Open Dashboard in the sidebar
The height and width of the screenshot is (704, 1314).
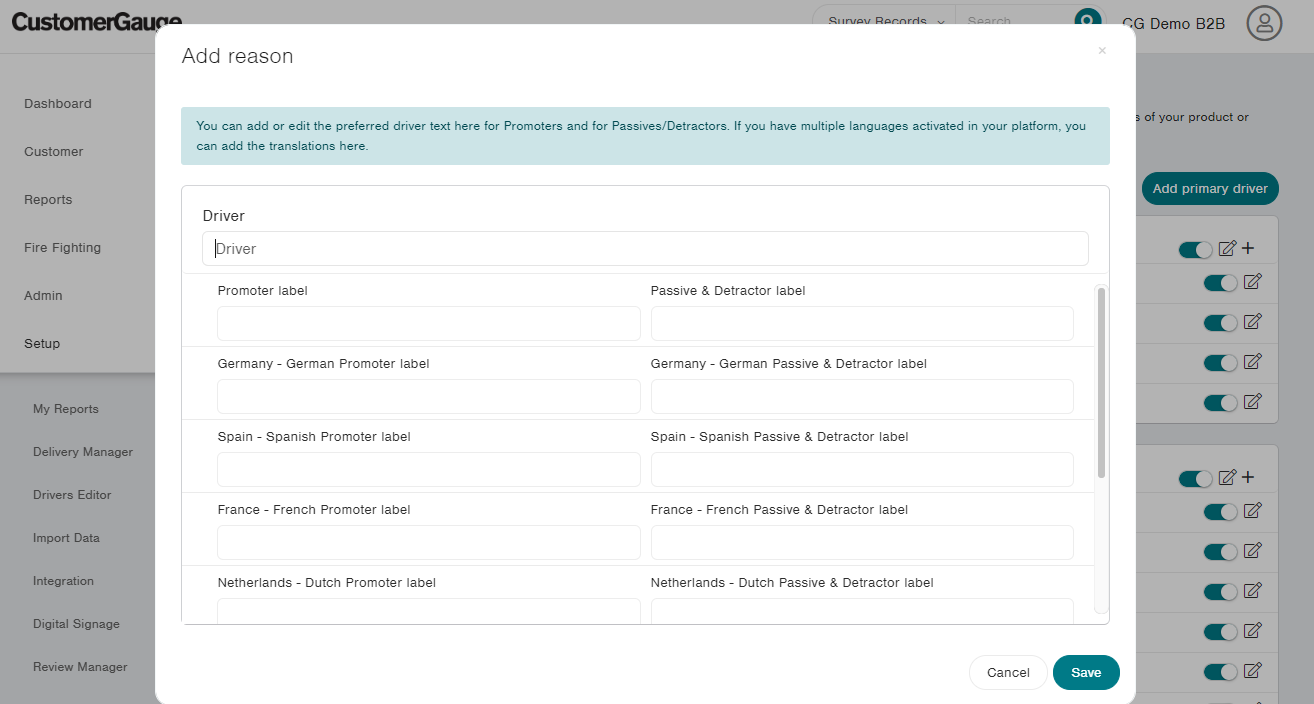58,104
